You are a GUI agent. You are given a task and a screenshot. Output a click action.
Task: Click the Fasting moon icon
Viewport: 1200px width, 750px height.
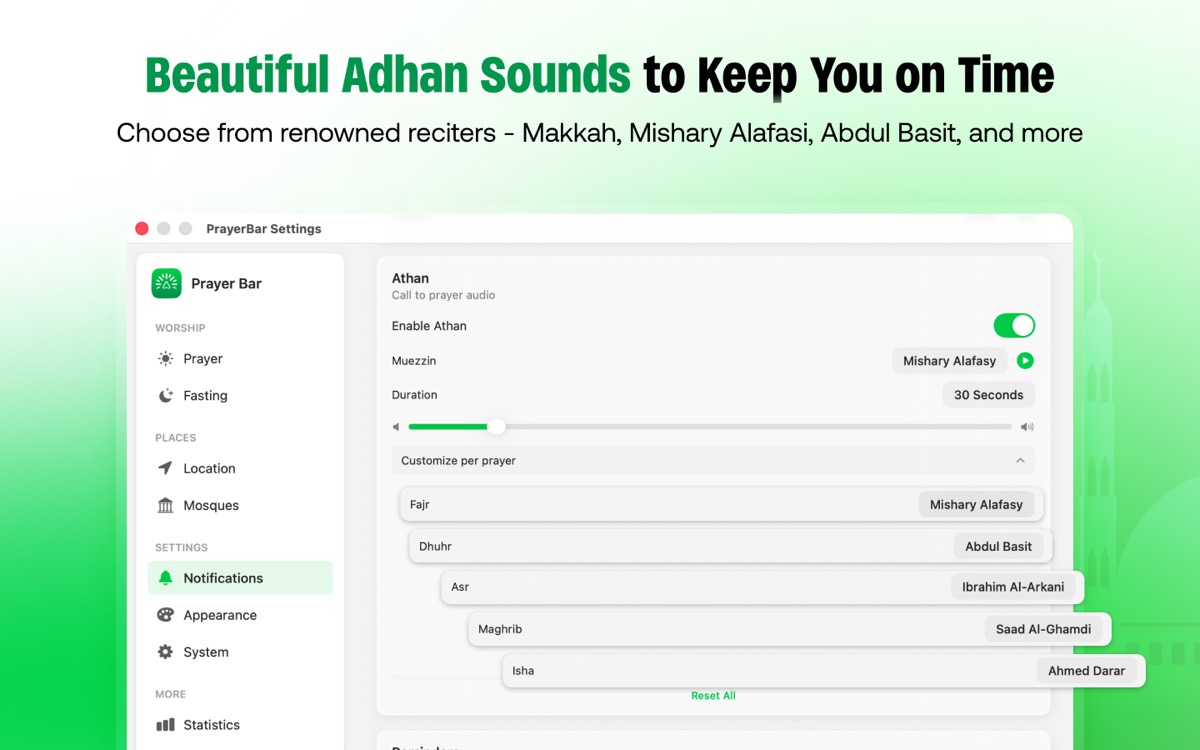coord(166,396)
